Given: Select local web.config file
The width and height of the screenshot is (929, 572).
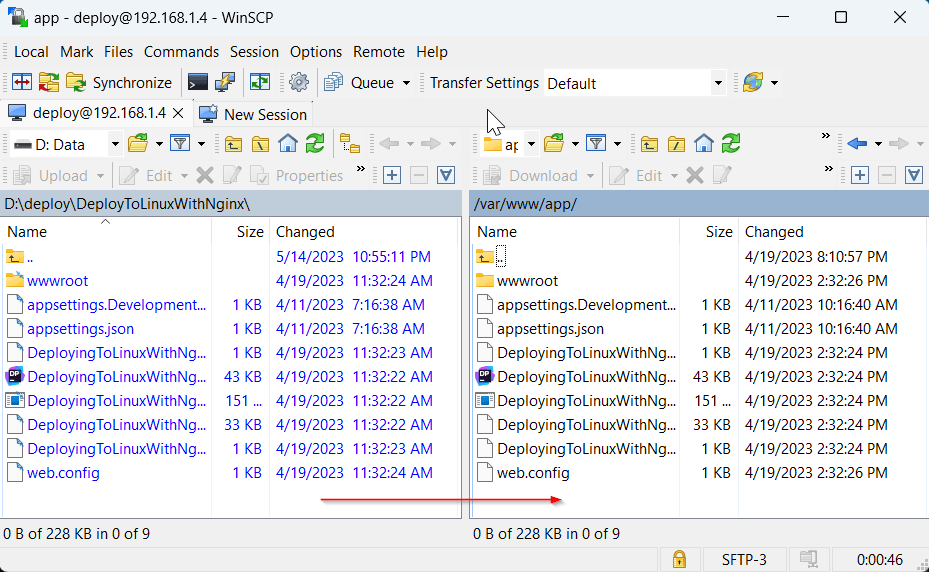Looking at the screenshot, I should coord(63,473).
